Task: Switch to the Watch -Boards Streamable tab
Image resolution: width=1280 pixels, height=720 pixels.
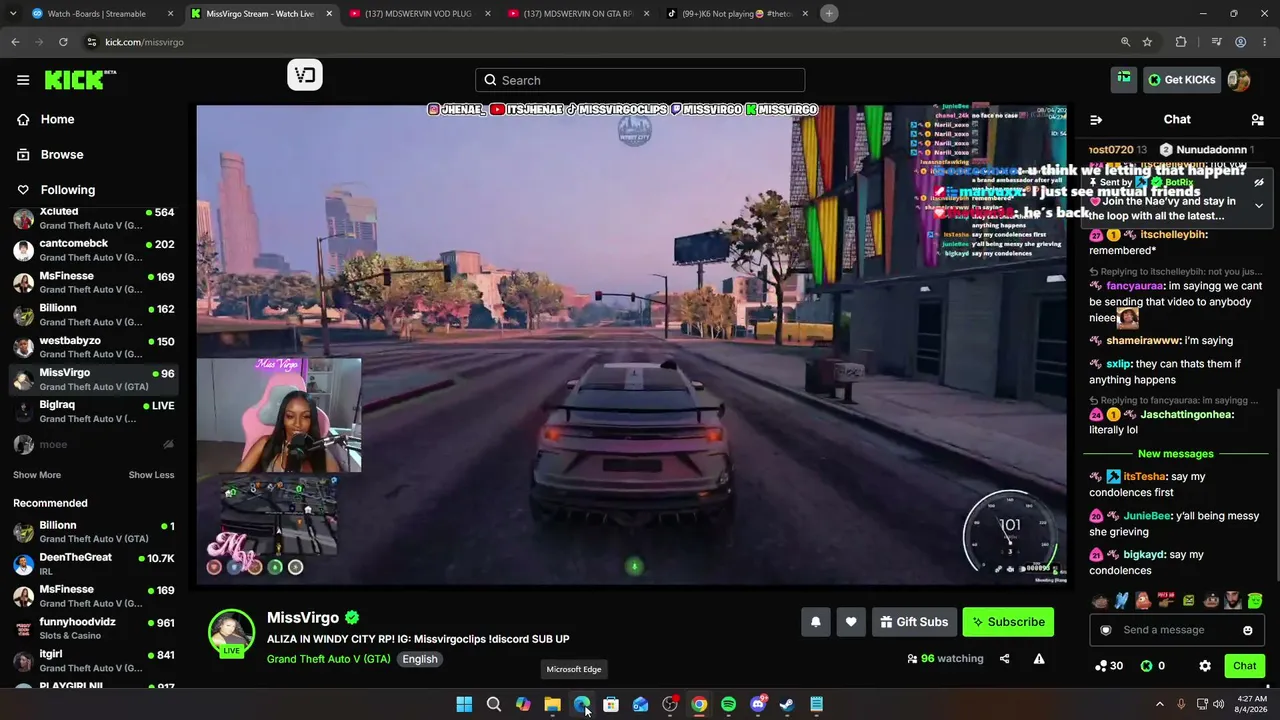Action: coord(103,14)
